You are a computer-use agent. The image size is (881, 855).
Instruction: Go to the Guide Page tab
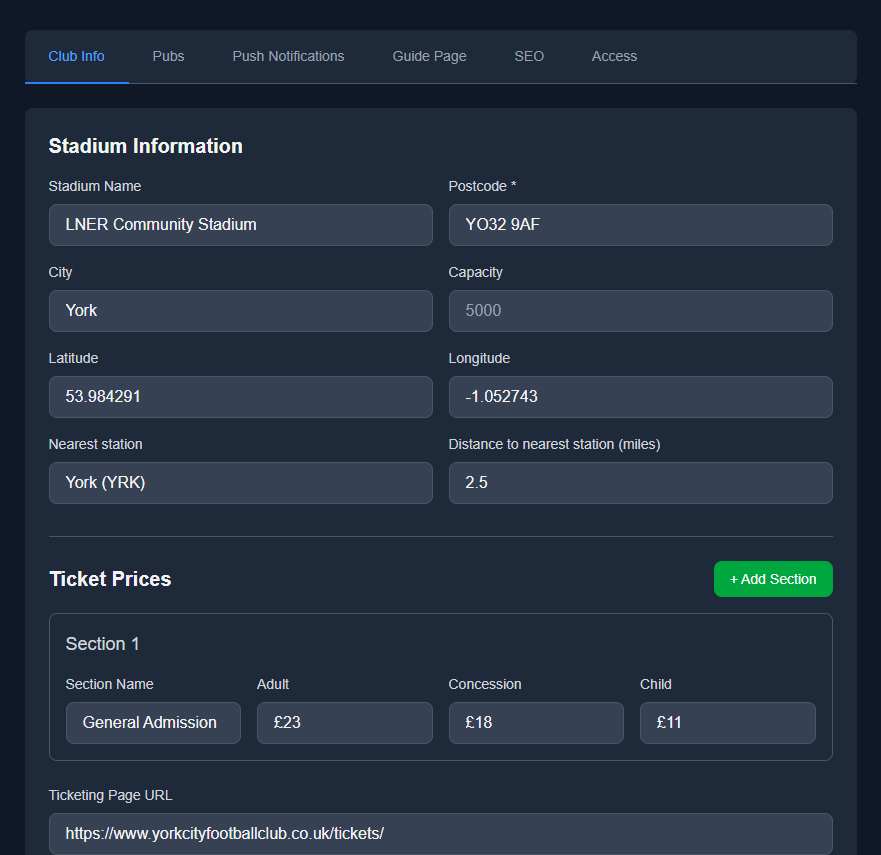pos(429,56)
